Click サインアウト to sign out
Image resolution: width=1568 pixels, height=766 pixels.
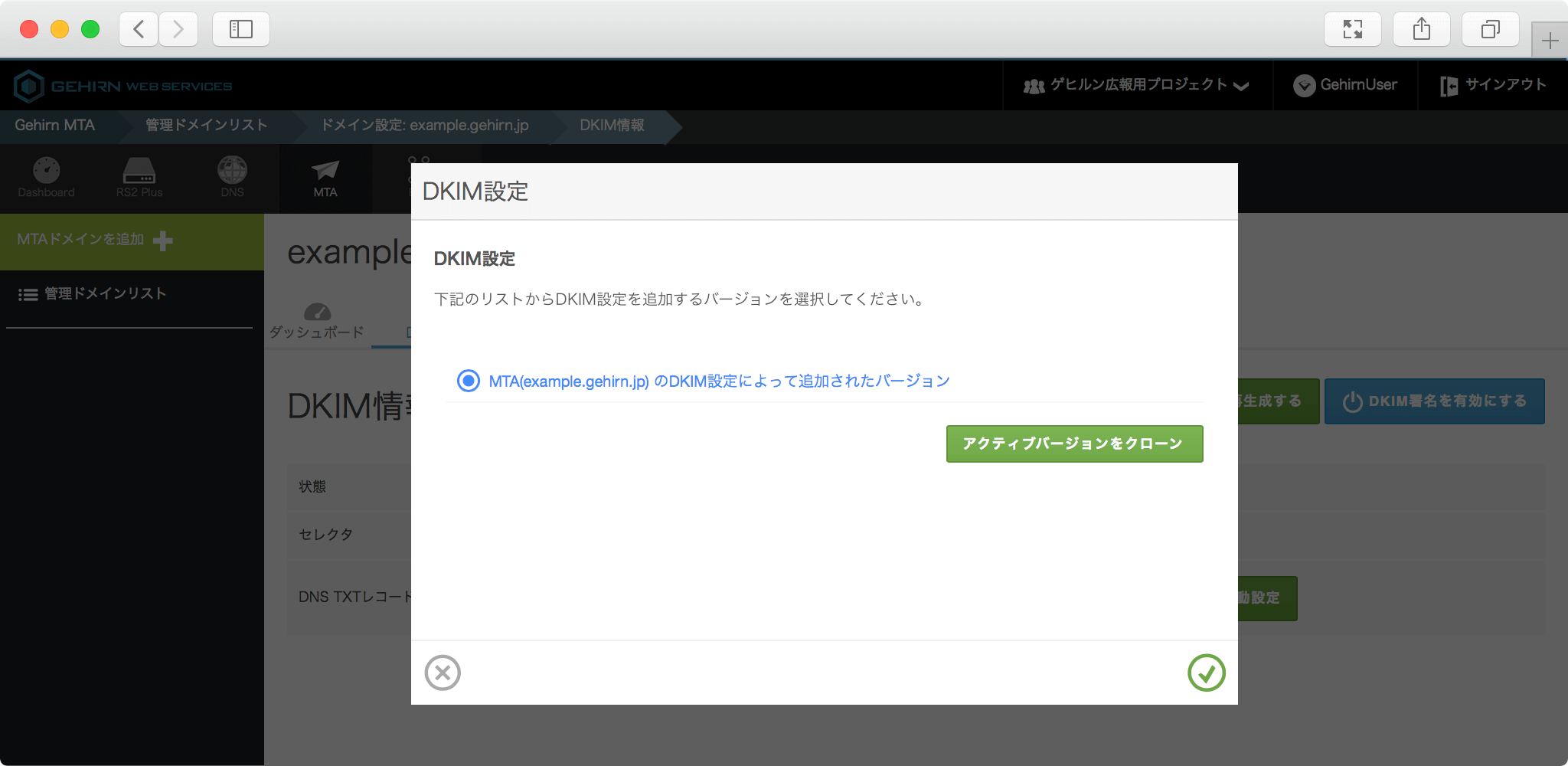pos(1493,85)
